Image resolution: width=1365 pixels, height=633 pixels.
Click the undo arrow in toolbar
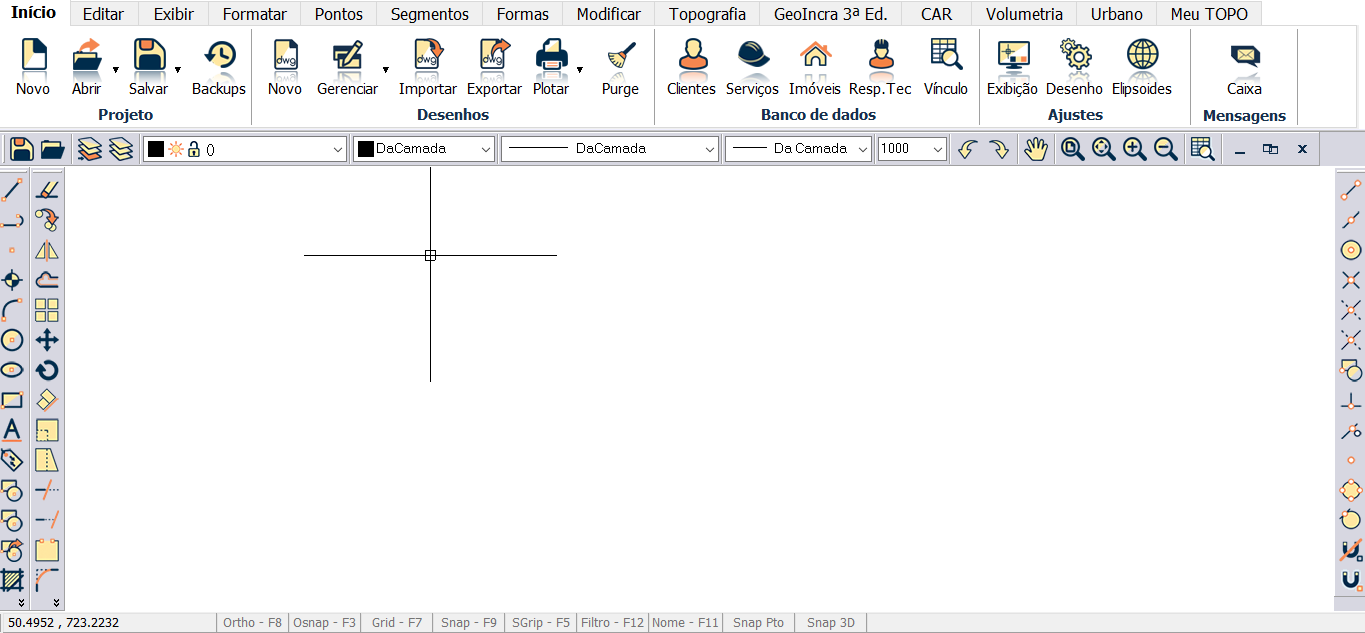[966, 149]
